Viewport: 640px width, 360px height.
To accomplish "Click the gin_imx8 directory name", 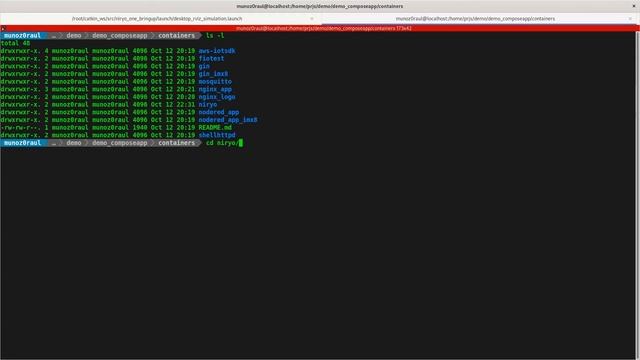I will click(213, 74).
